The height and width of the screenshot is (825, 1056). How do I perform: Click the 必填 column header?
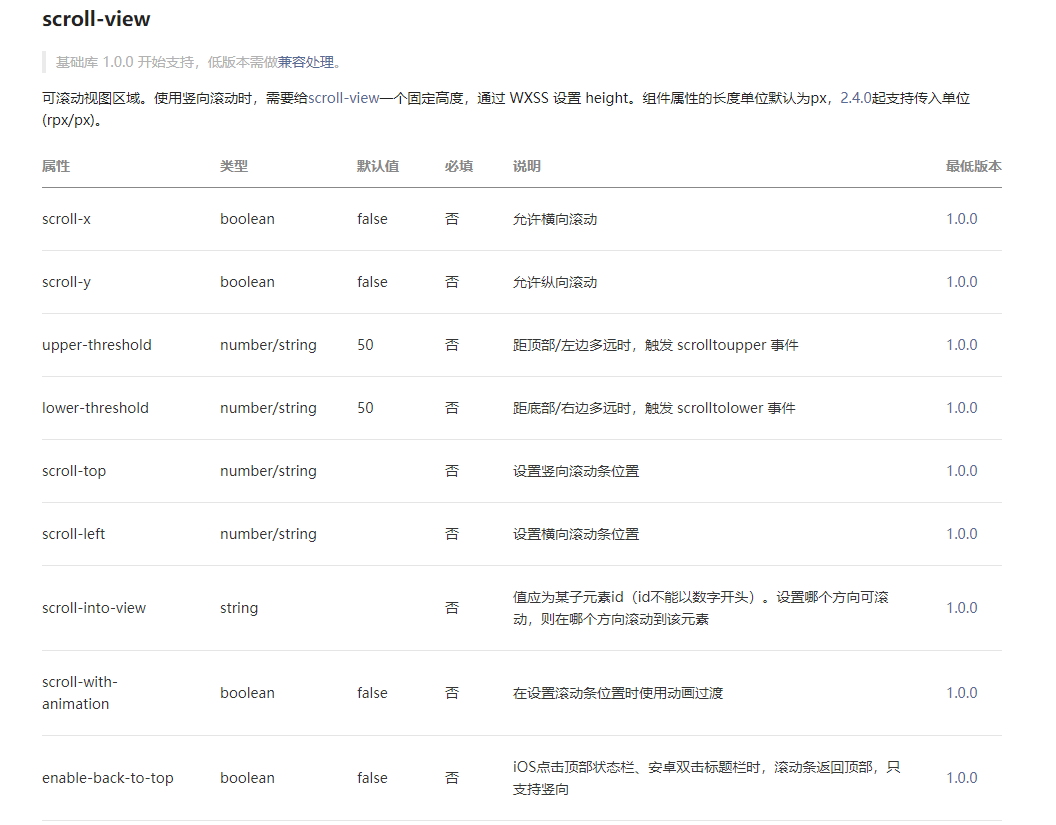click(x=458, y=166)
